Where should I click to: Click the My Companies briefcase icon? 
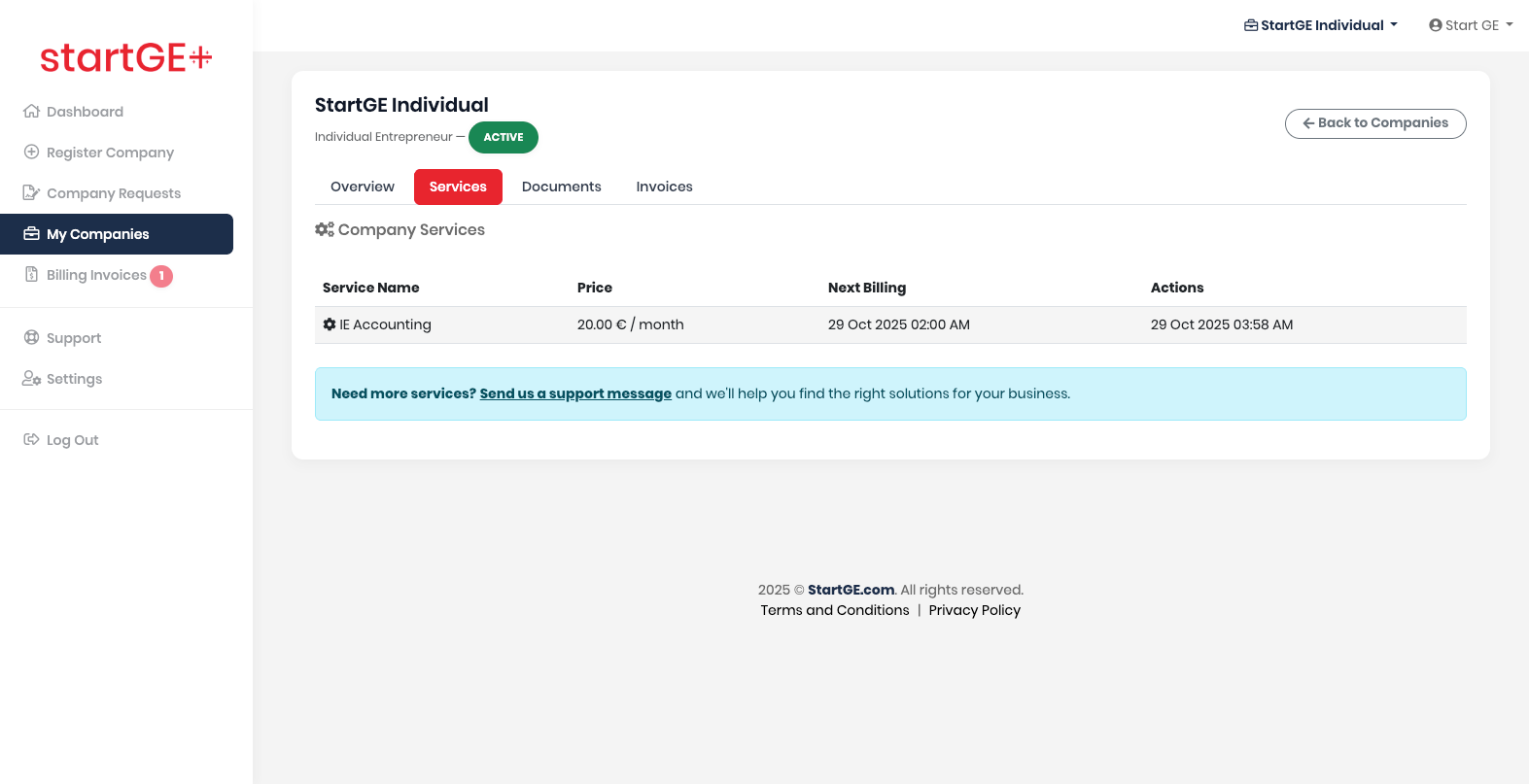click(x=31, y=234)
